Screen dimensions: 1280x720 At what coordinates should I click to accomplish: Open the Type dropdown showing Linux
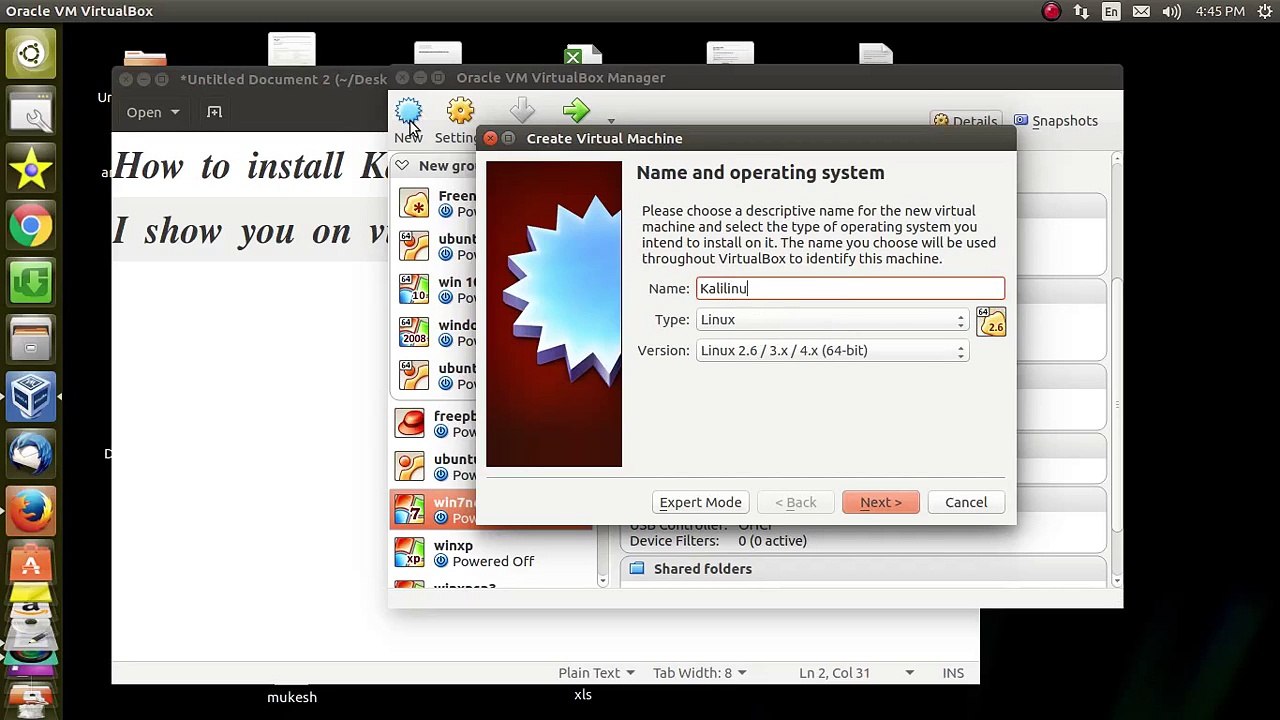pyautogui.click(x=832, y=320)
